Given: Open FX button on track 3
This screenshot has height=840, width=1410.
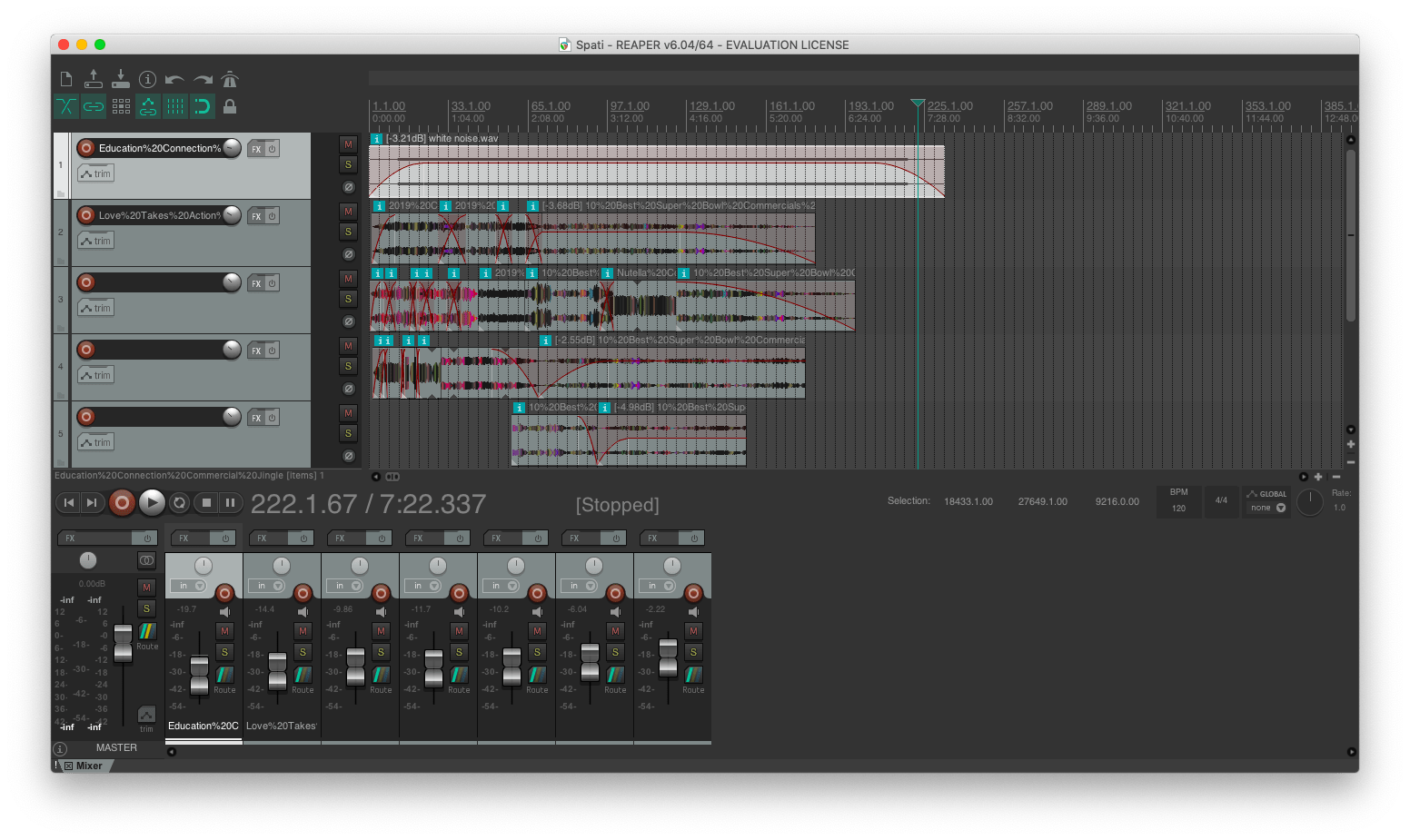Looking at the screenshot, I should click(x=256, y=283).
